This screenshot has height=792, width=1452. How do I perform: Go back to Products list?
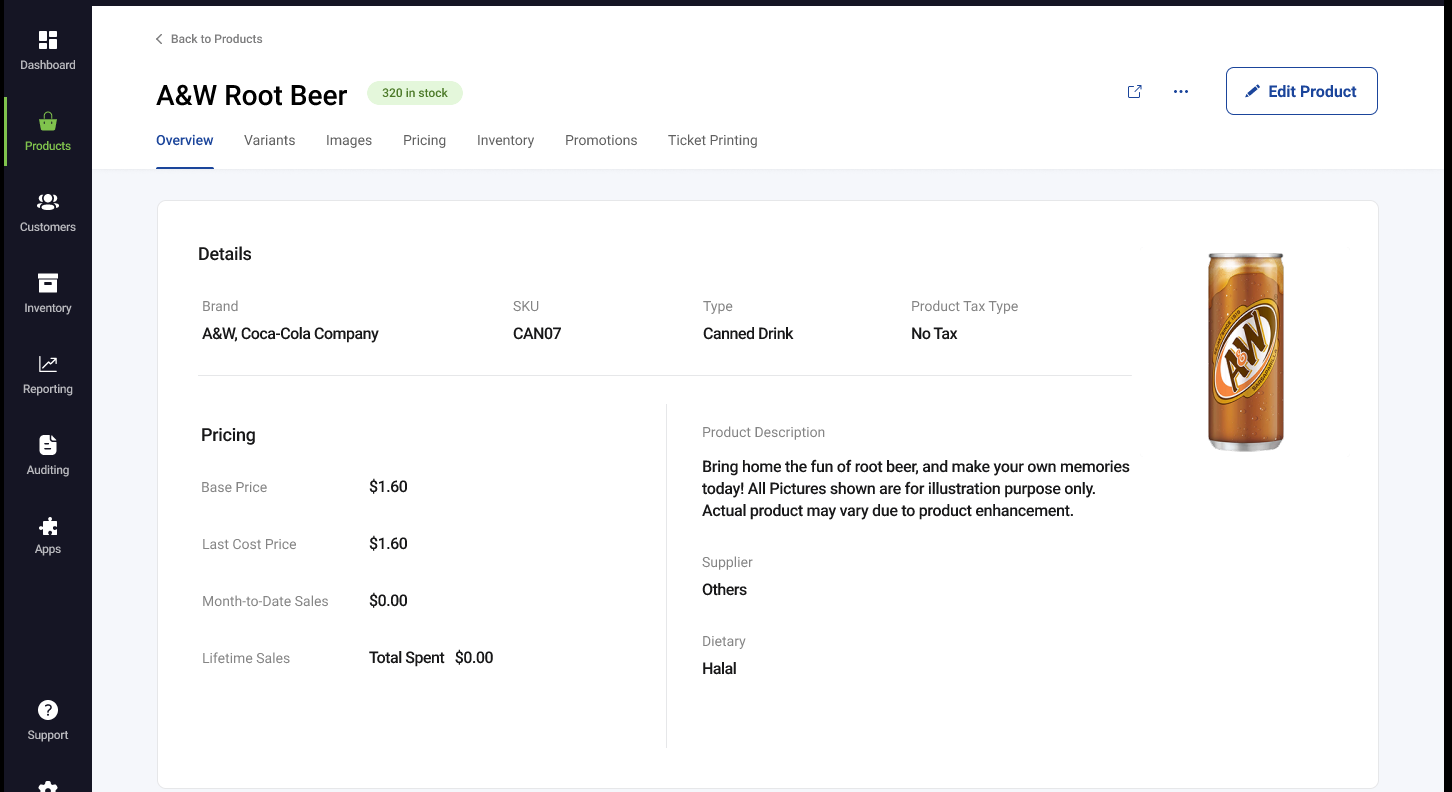[x=208, y=39]
